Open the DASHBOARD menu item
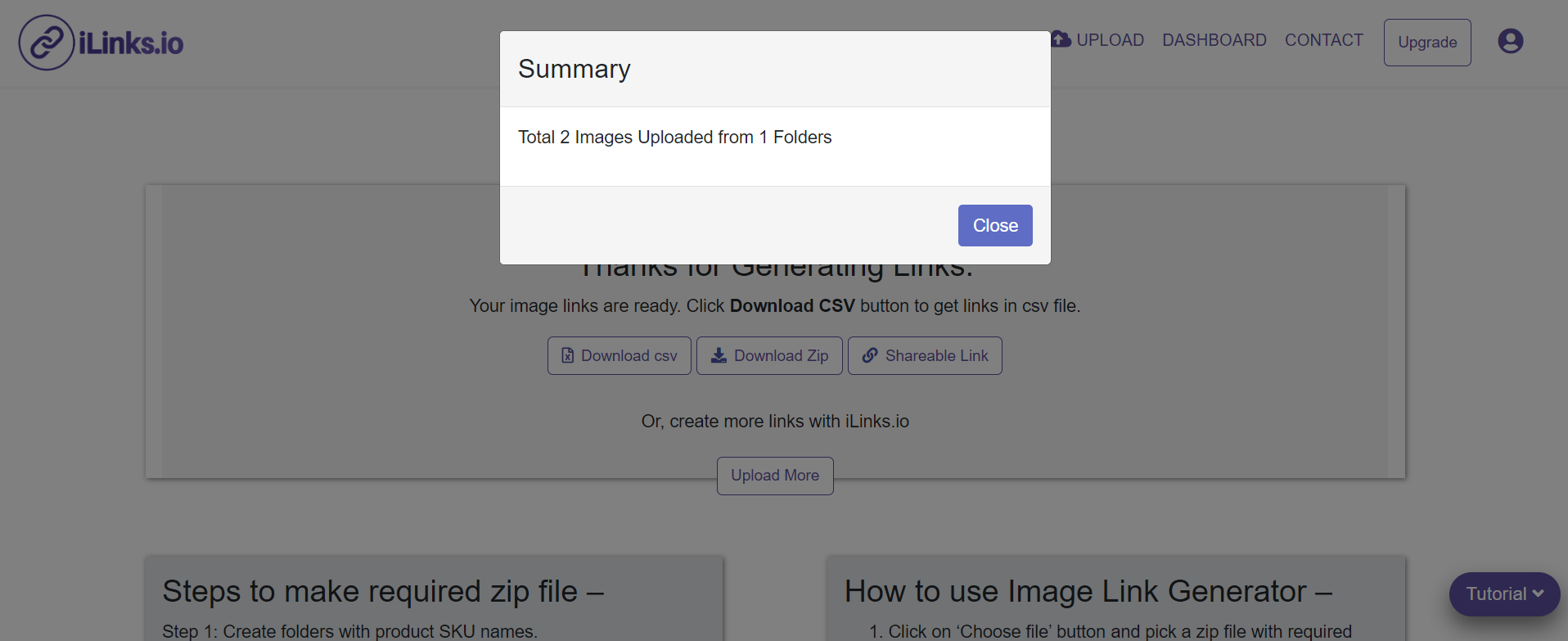The image size is (1568, 641). click(1214, 39)
